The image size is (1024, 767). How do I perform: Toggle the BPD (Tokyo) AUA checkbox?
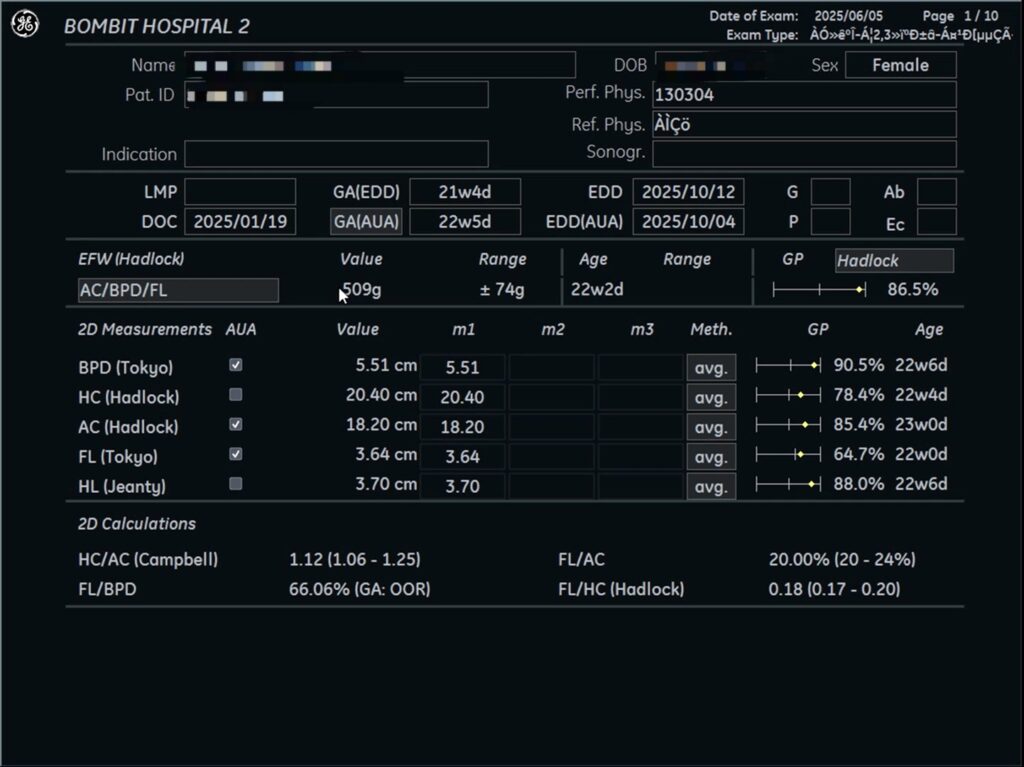[x=236, y=366]
